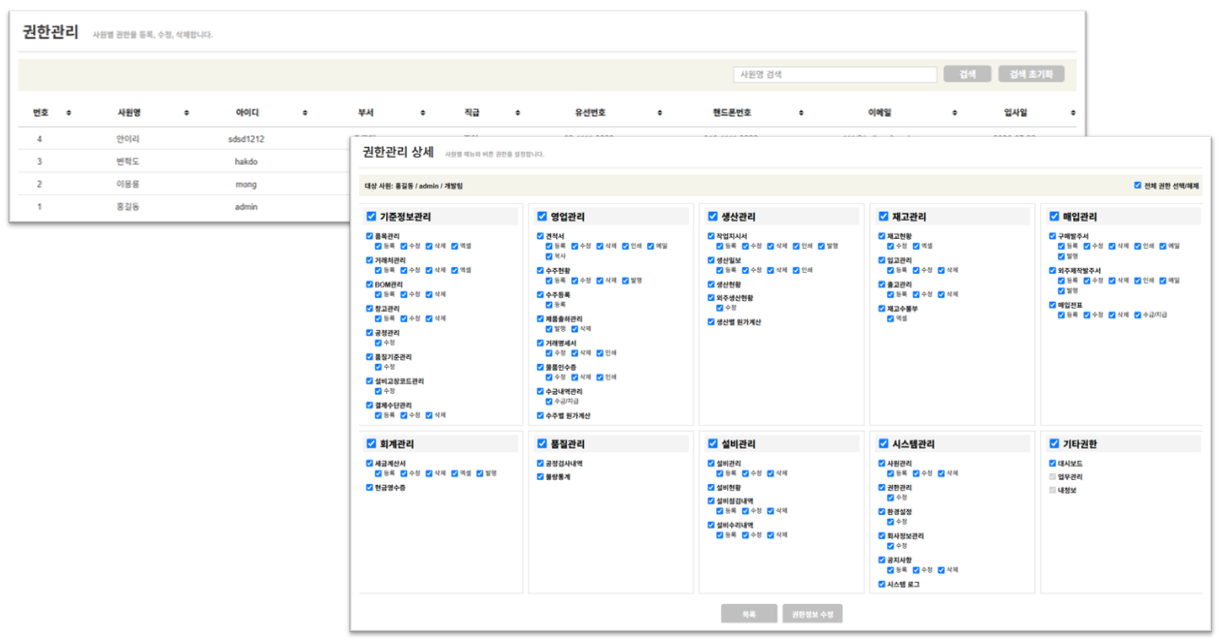The width and height of the screenshot is (1222, 643).
Task: Uncheck the BOM관리 checkbox
Action: [x=370, y=284]
